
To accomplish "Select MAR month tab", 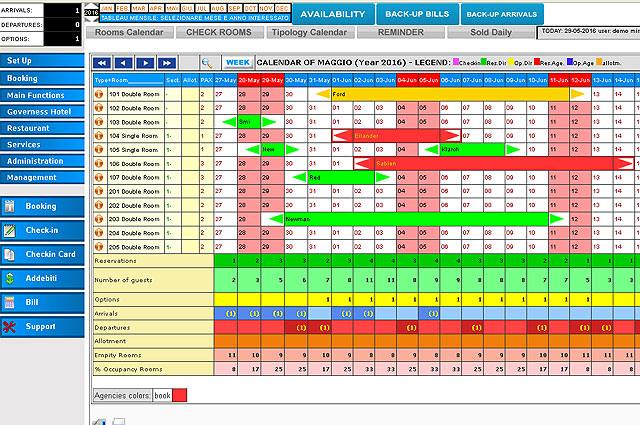I will pyautogui.click(x=139, y=8).
